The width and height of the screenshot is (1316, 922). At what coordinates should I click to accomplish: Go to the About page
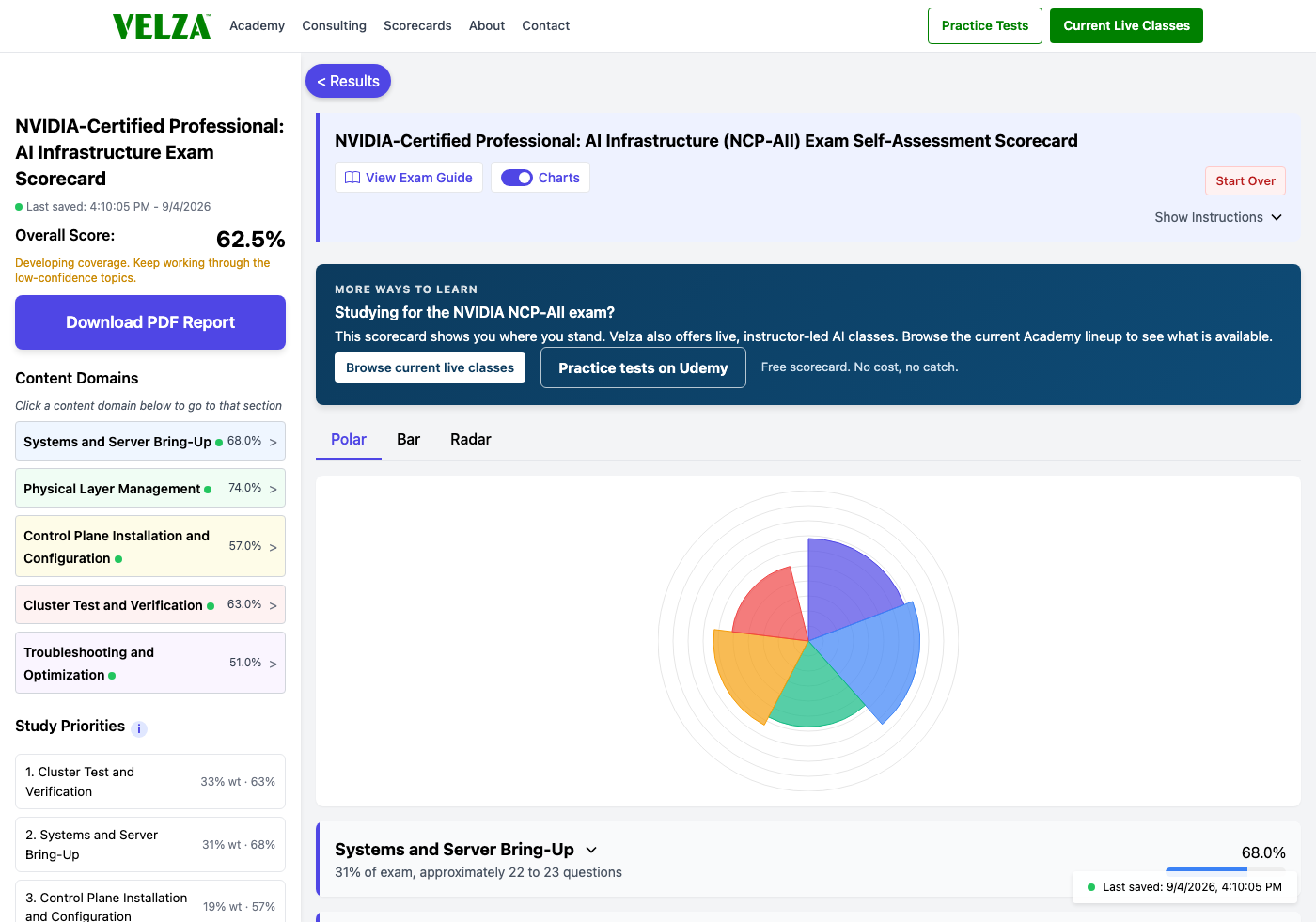click(487, 25)
